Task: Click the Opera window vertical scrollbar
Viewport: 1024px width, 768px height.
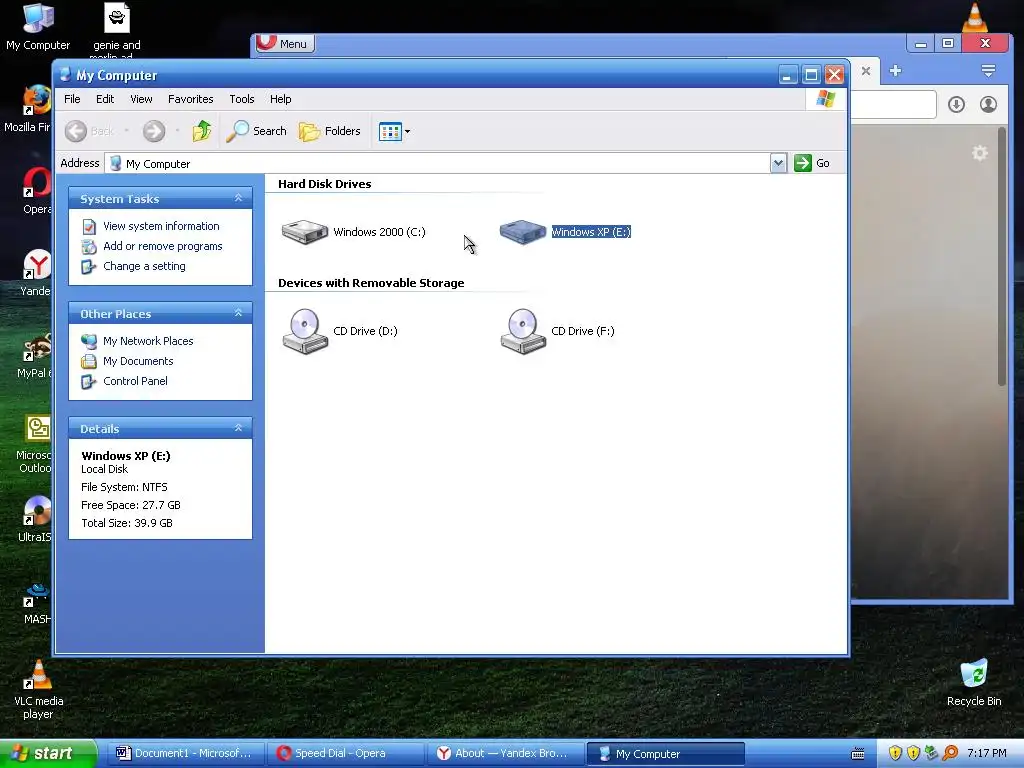Action: (x=1002, y=257)
